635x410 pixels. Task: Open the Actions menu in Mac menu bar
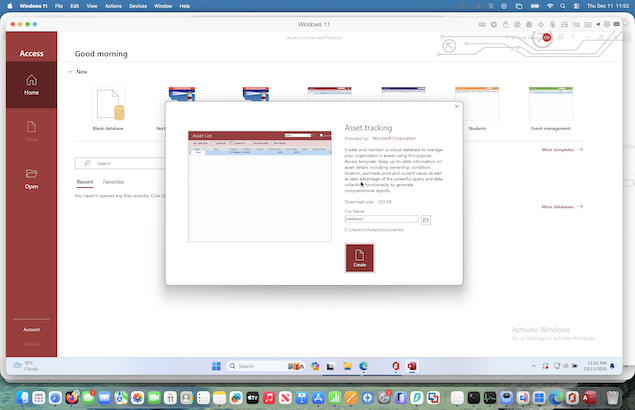pyautogui.click(x=112, y=6)
